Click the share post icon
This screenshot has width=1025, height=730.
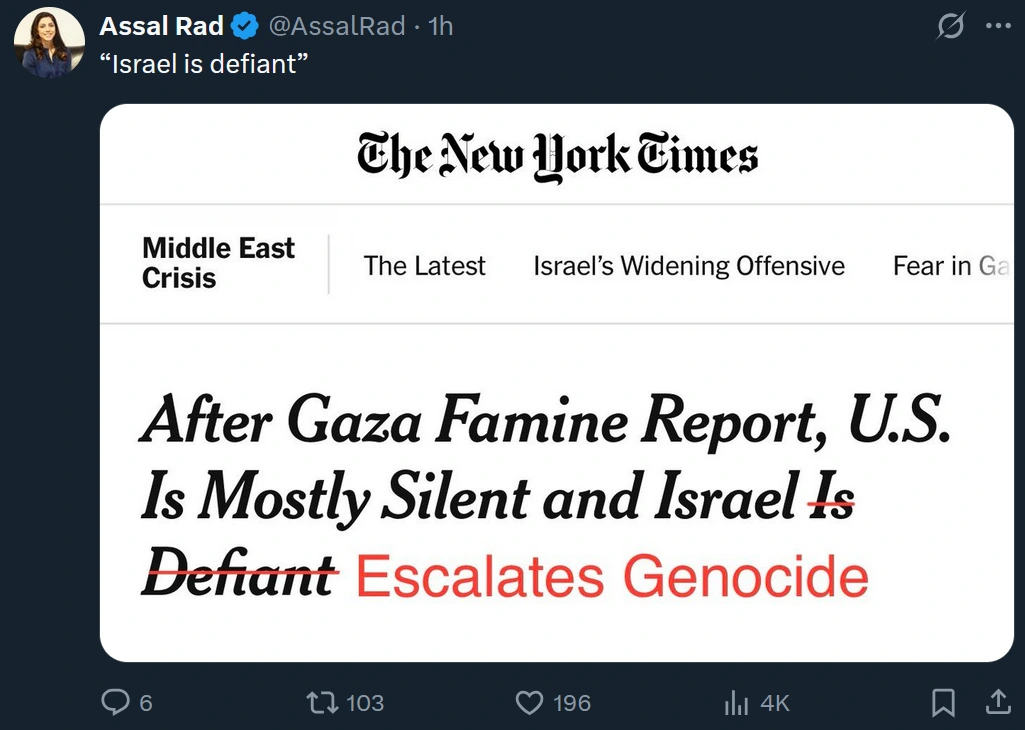pyautogui.click(x=998, y=703)
